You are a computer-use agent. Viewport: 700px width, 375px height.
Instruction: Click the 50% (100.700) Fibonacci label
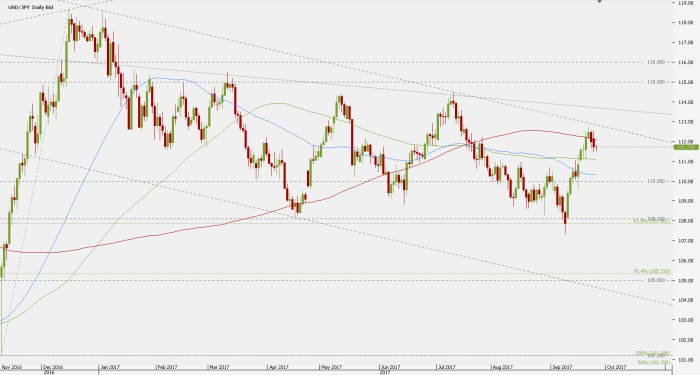654,362
